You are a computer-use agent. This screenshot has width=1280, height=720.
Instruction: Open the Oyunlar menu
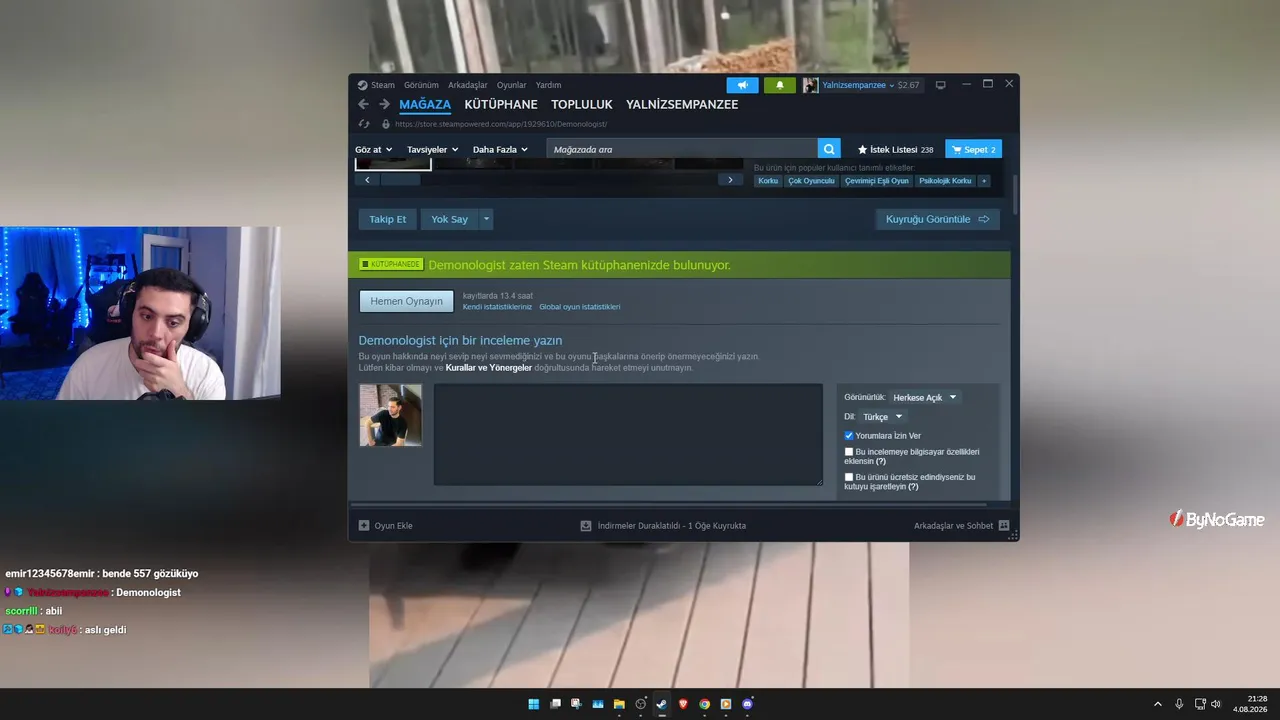pyautogui.click(x=512, y=85)
